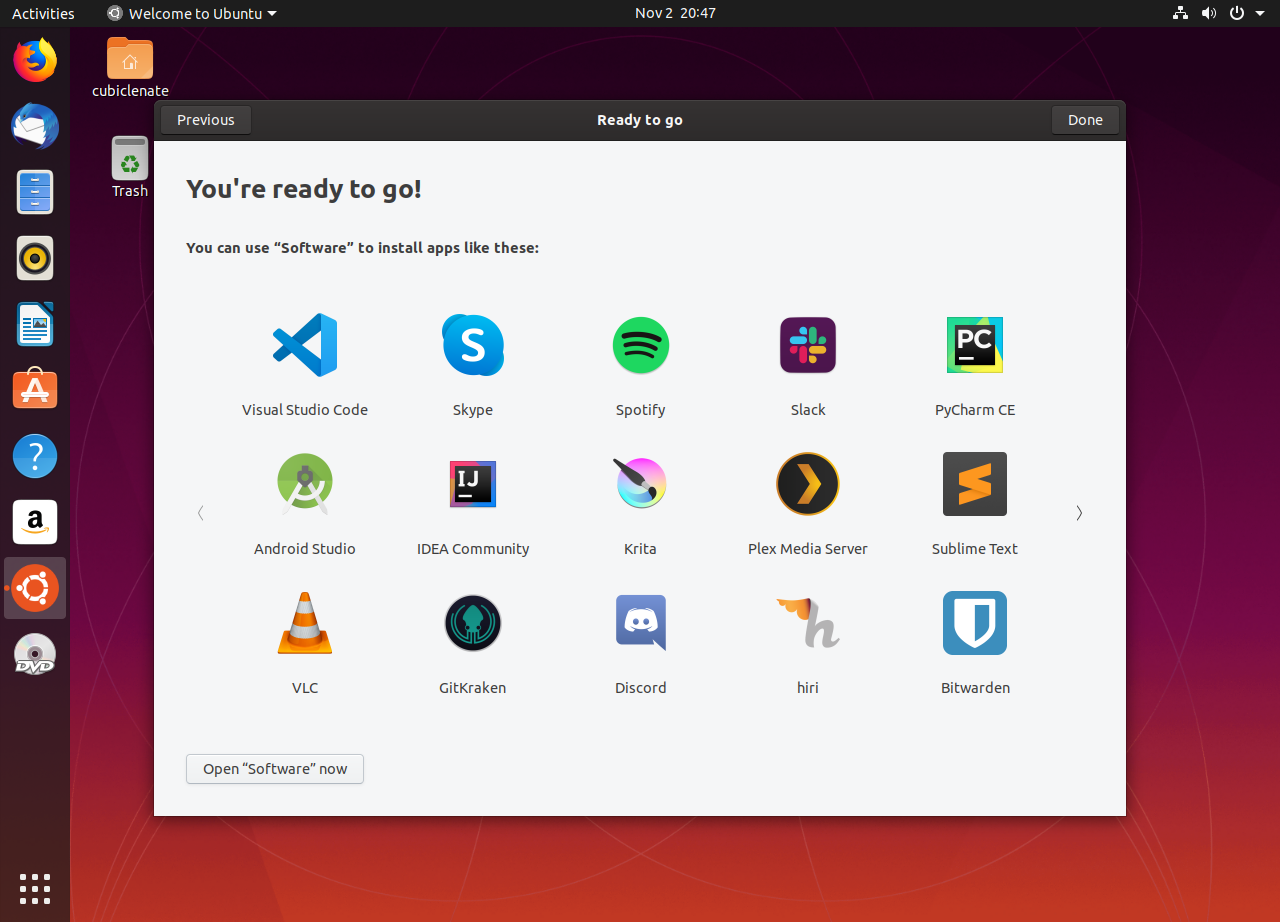1280x922 pixels.
Task: Open the Plex Media Server entry
Action: pos(807,484)
